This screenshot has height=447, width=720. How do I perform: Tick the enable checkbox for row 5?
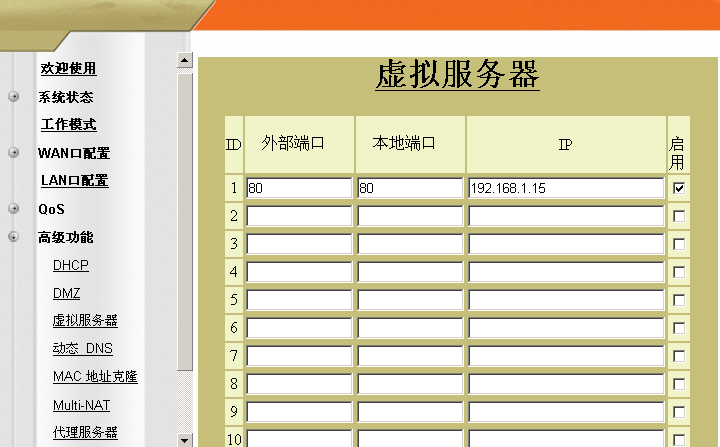click(679, 300)
